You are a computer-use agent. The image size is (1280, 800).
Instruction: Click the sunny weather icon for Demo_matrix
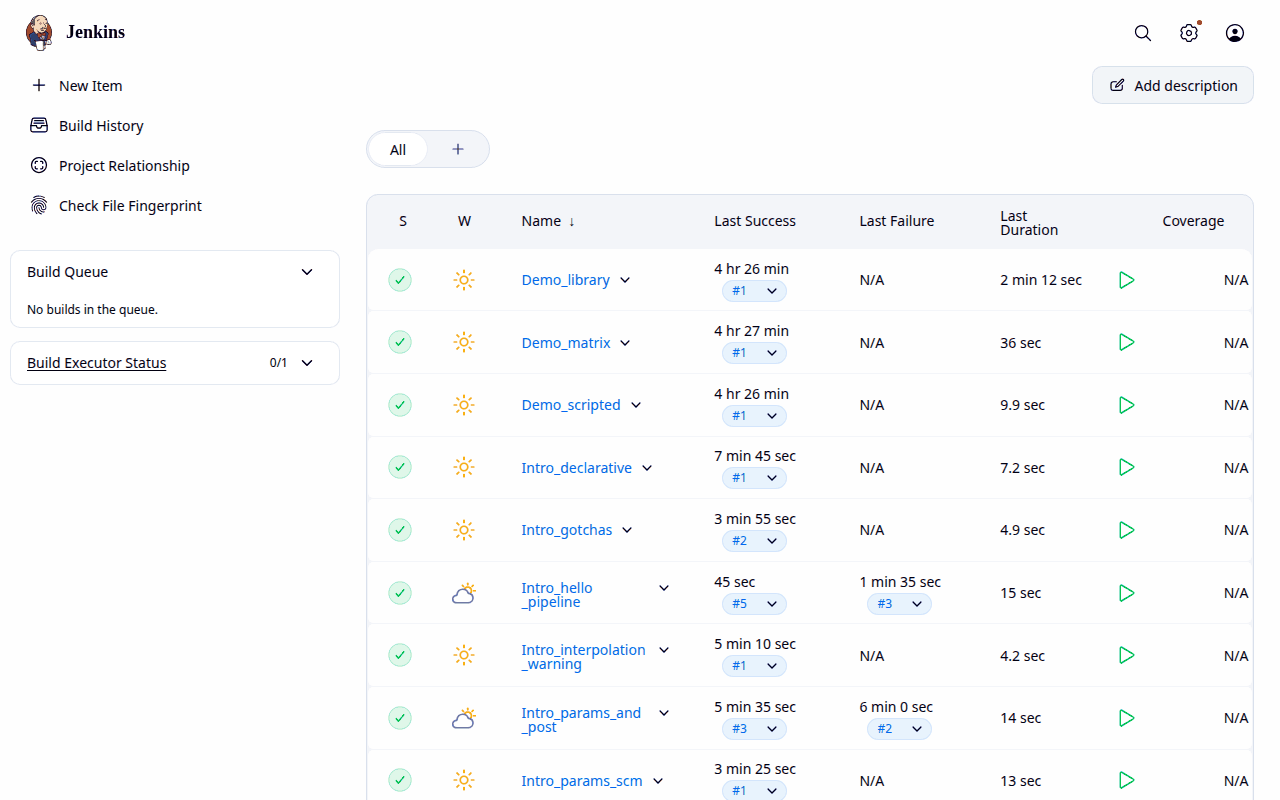tap(463, 342)
